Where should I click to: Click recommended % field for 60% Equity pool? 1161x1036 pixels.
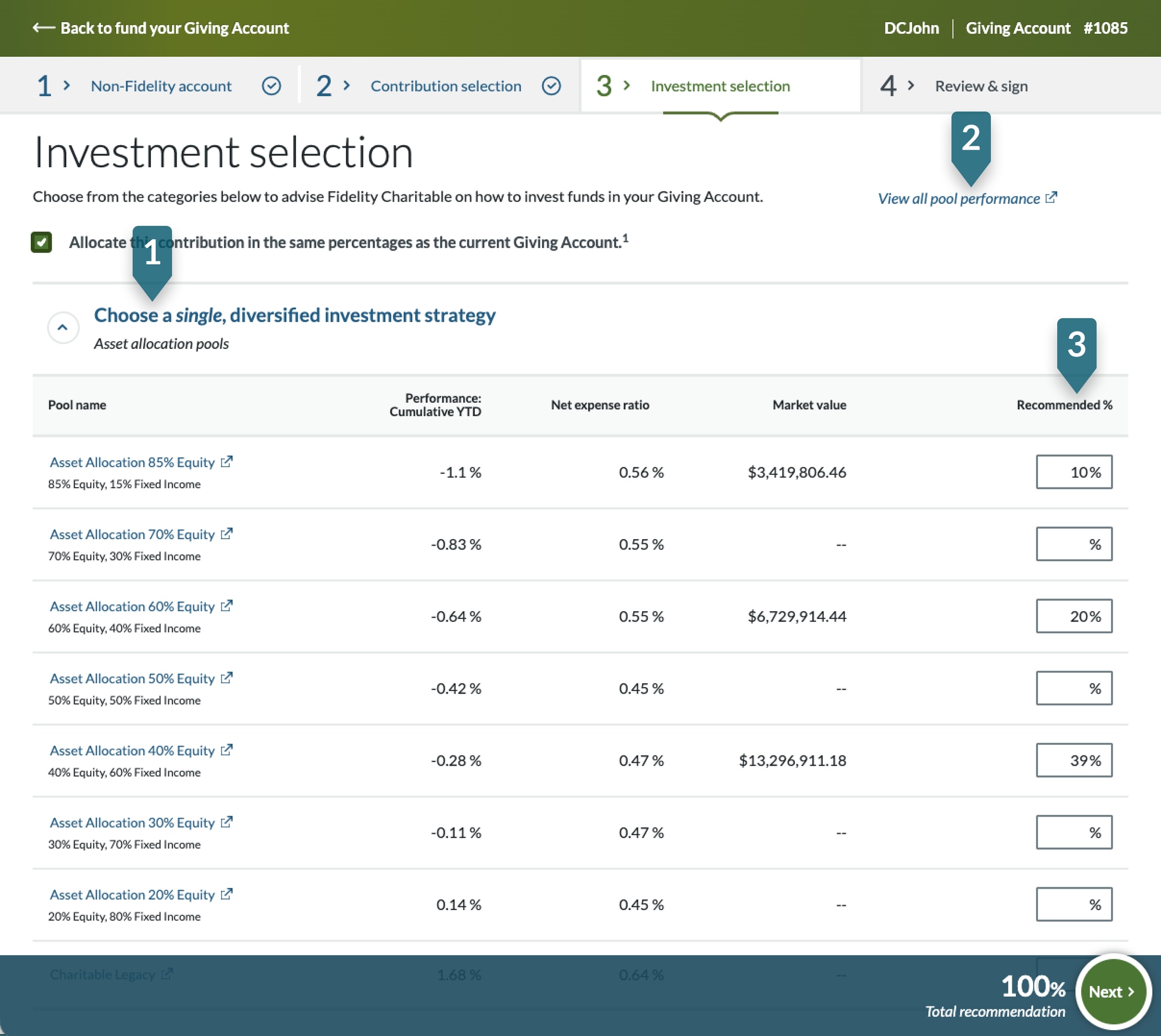pos(1074,616)
